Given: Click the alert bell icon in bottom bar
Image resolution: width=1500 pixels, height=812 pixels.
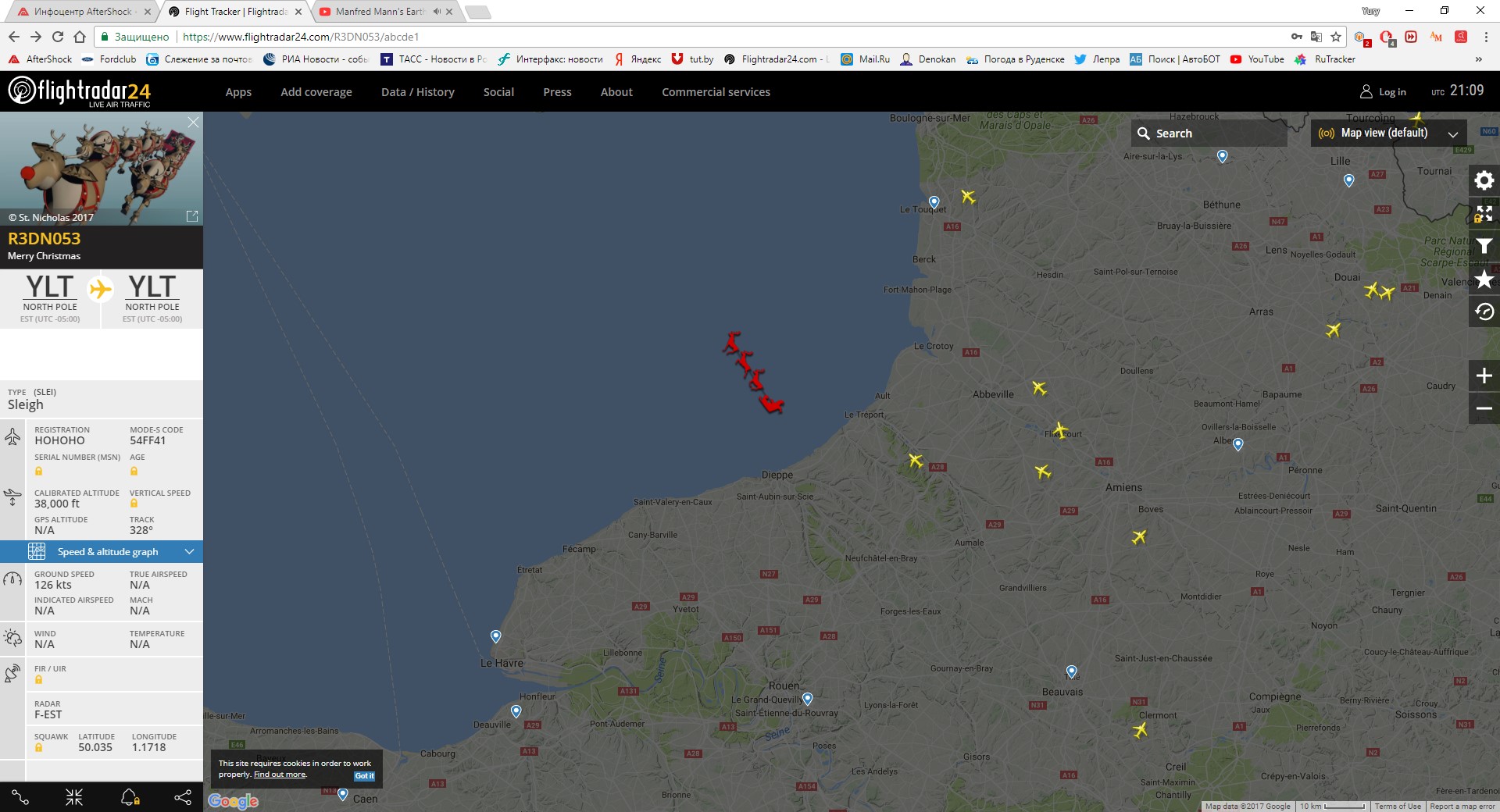Looking at the screenshot, I should pos(130,797).
